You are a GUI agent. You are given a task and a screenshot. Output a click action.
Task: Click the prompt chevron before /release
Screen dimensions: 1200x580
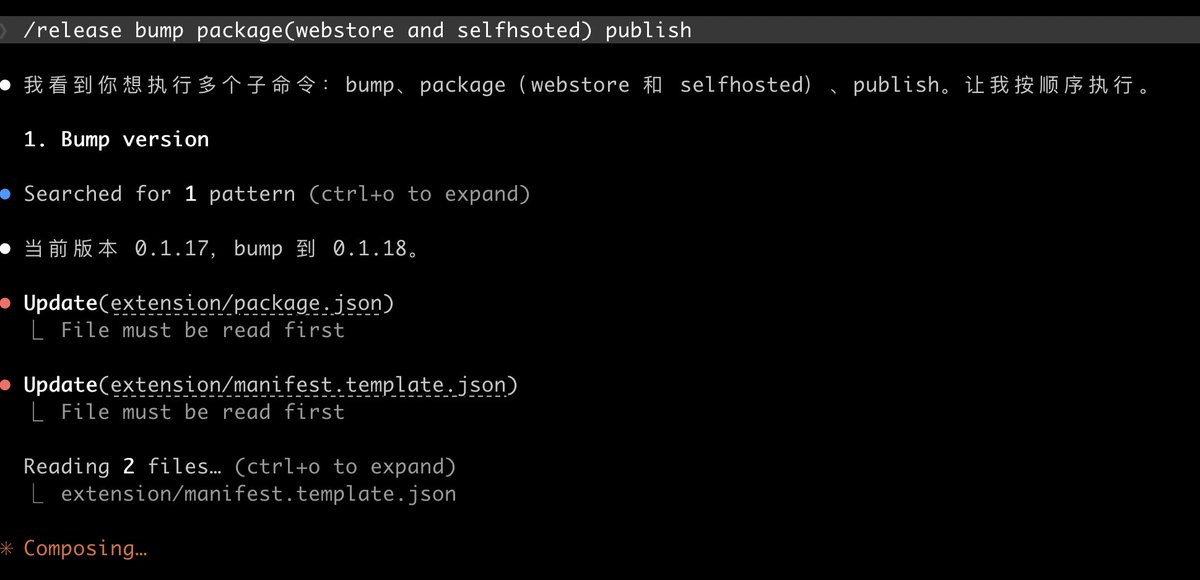[x=5, y=30]
